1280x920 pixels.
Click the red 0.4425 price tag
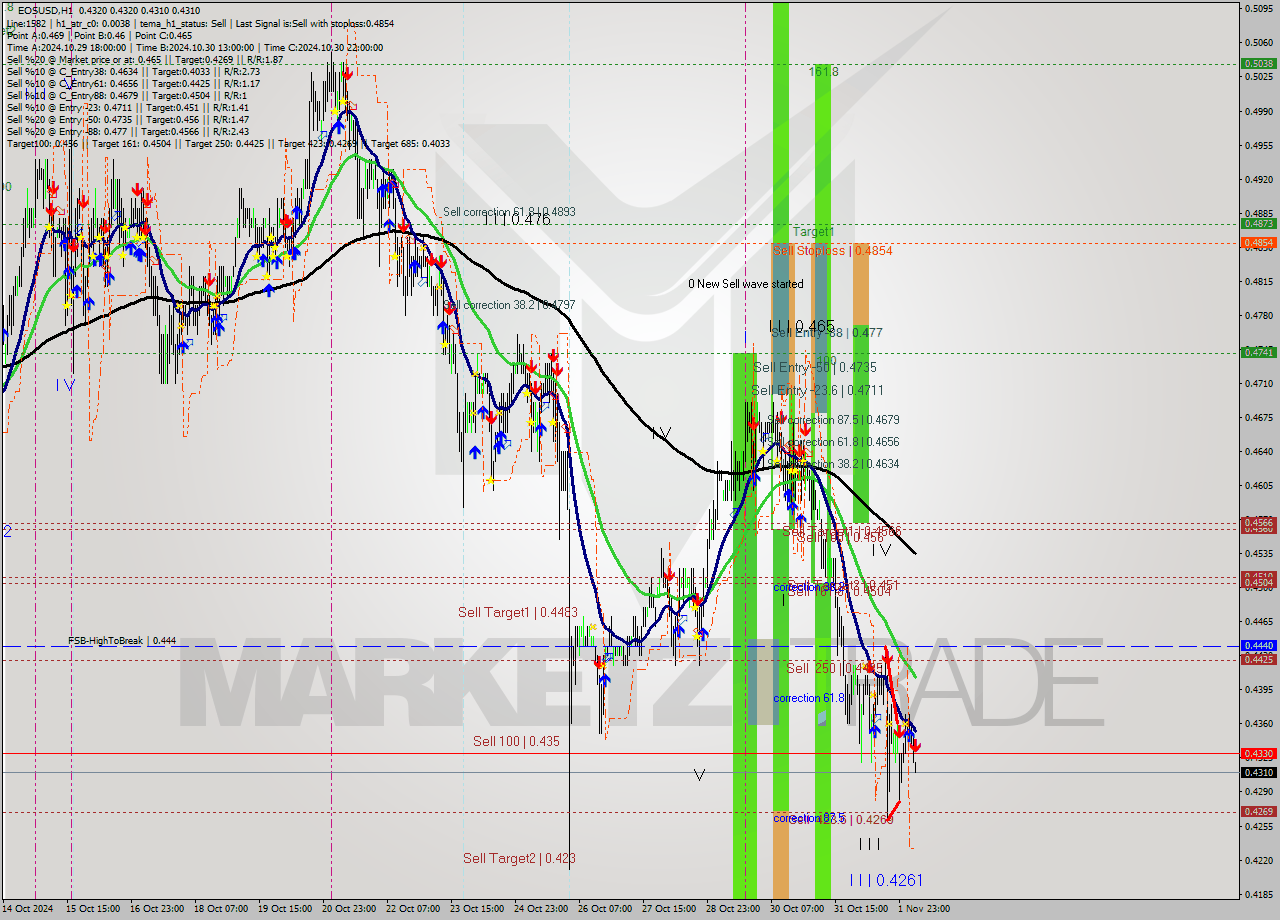point(1258,659)
